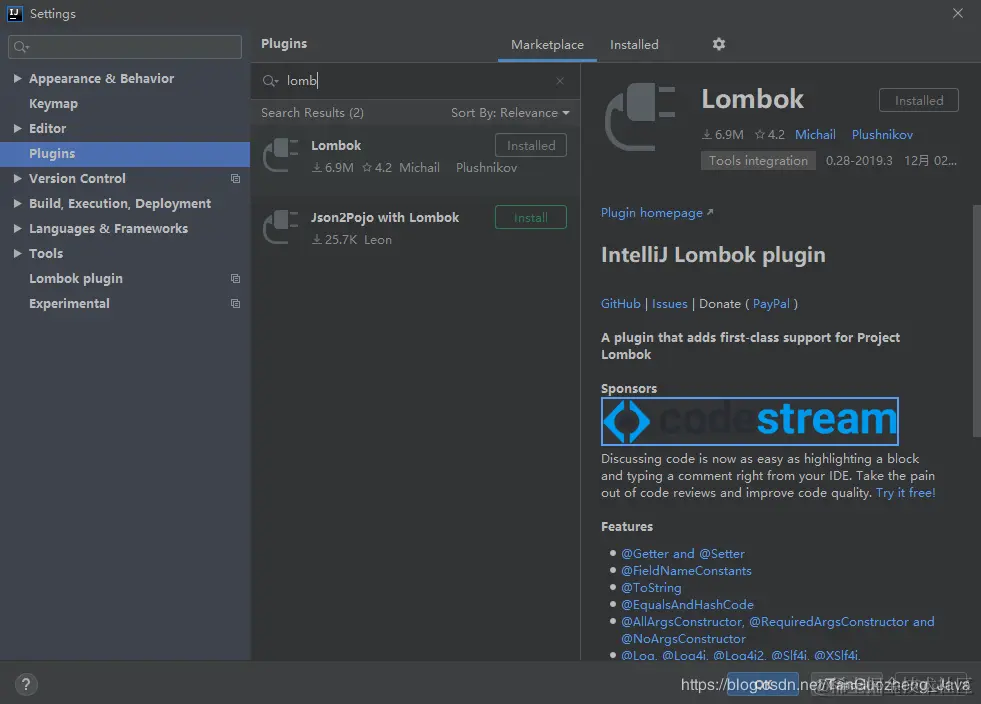The width and height of the screenshot is (981, 704).
Task: Click the help question mark button
Action: 26,684
